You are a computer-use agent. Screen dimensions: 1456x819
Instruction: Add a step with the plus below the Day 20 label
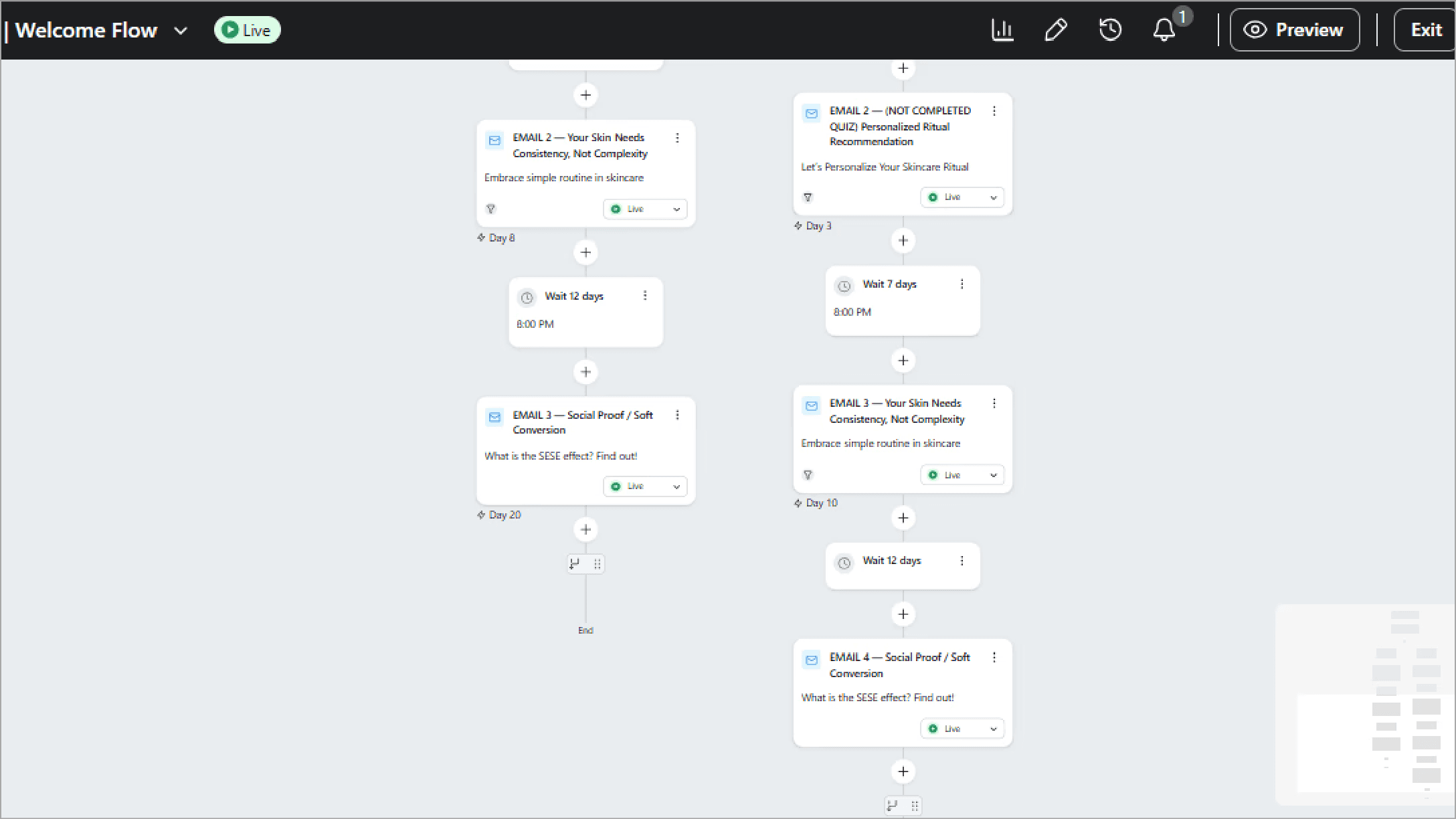585,530
